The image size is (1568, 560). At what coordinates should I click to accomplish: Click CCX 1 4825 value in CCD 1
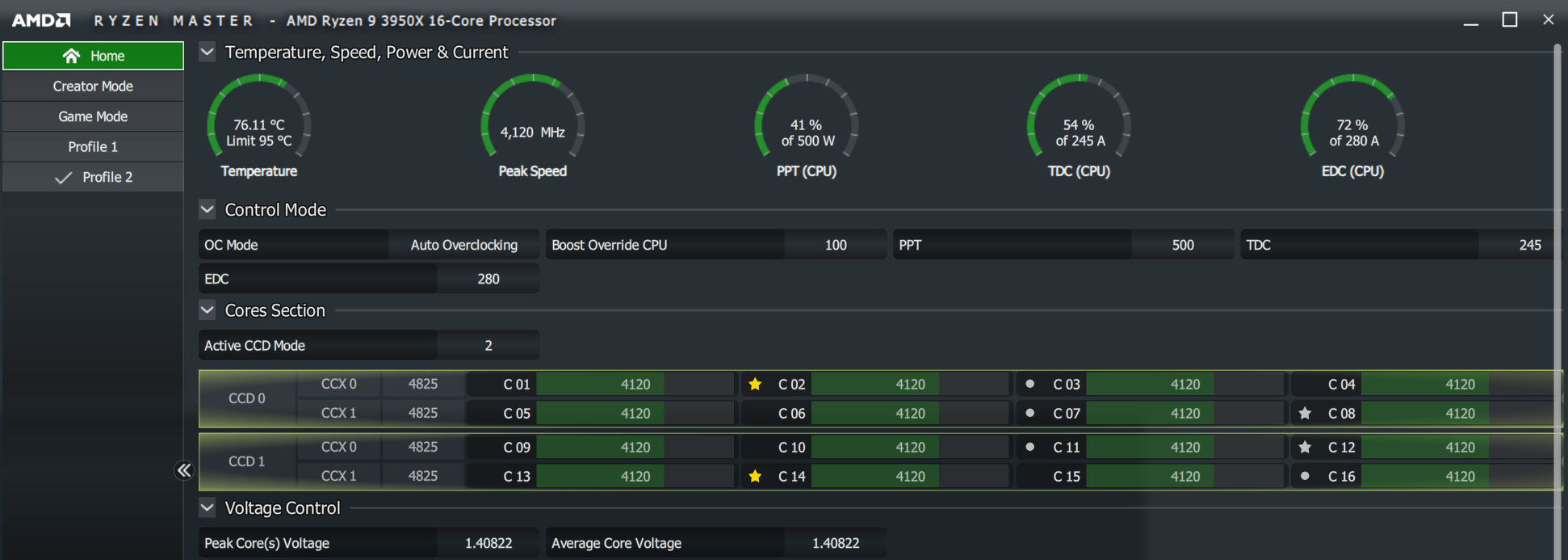pyautogui.click(x=423, y=476)
